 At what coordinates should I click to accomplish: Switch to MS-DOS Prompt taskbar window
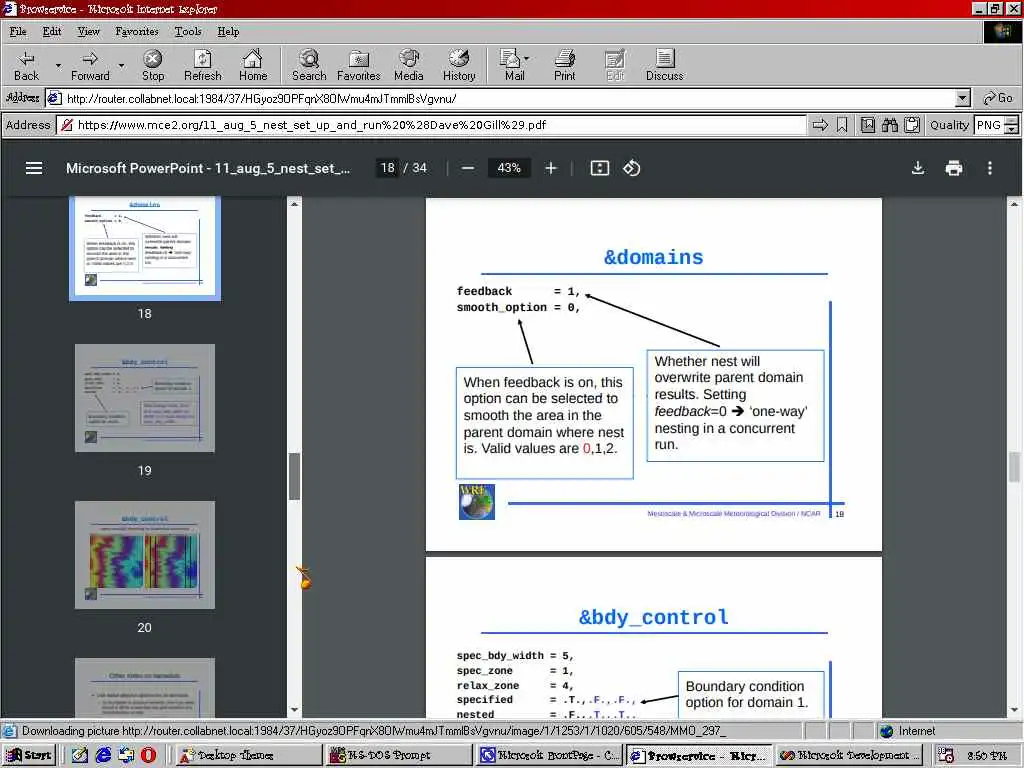pos(400,756)
